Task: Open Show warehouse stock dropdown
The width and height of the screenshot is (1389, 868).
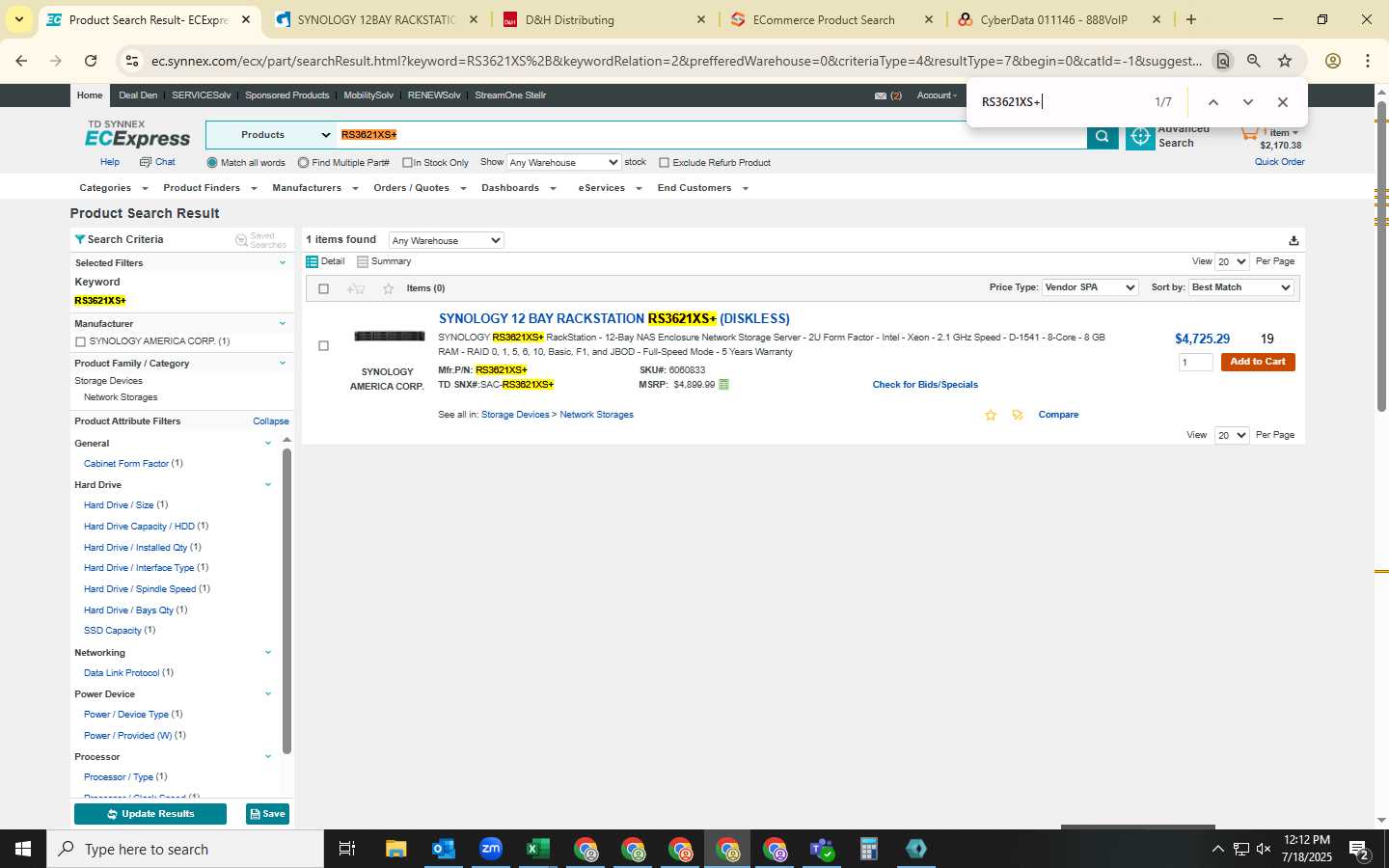Action: tap(563, 163)
